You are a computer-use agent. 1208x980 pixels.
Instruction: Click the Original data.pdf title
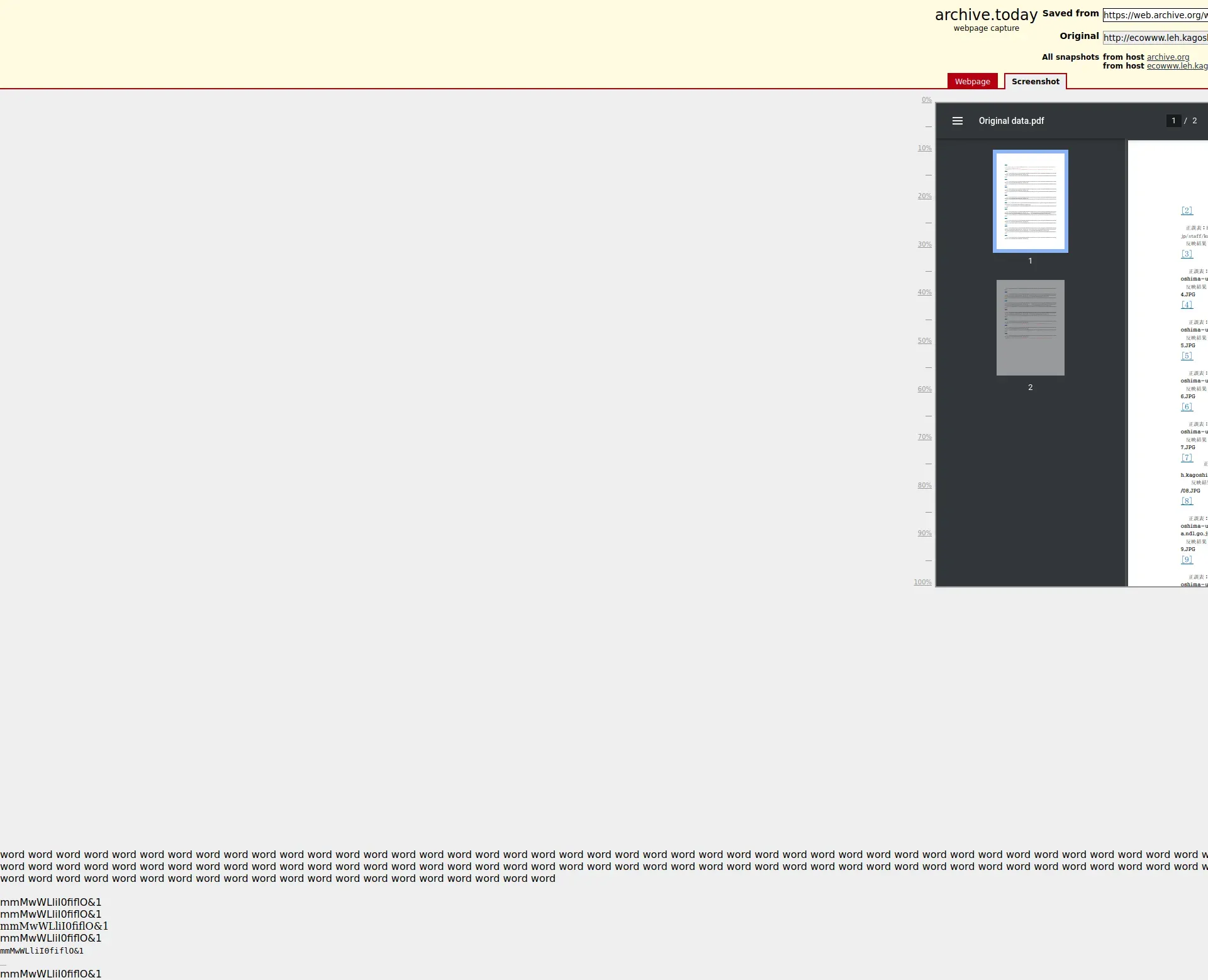point(1011,121)
